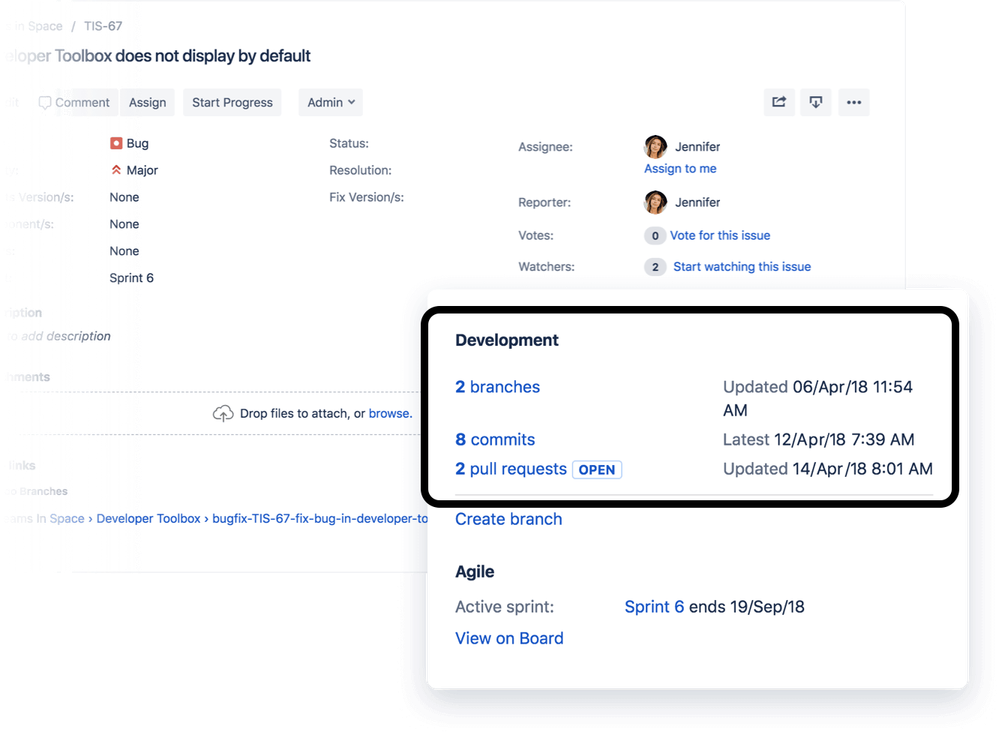The image size is (999, 732).
Task: Click the export issue icon
Action: point(816,102)
